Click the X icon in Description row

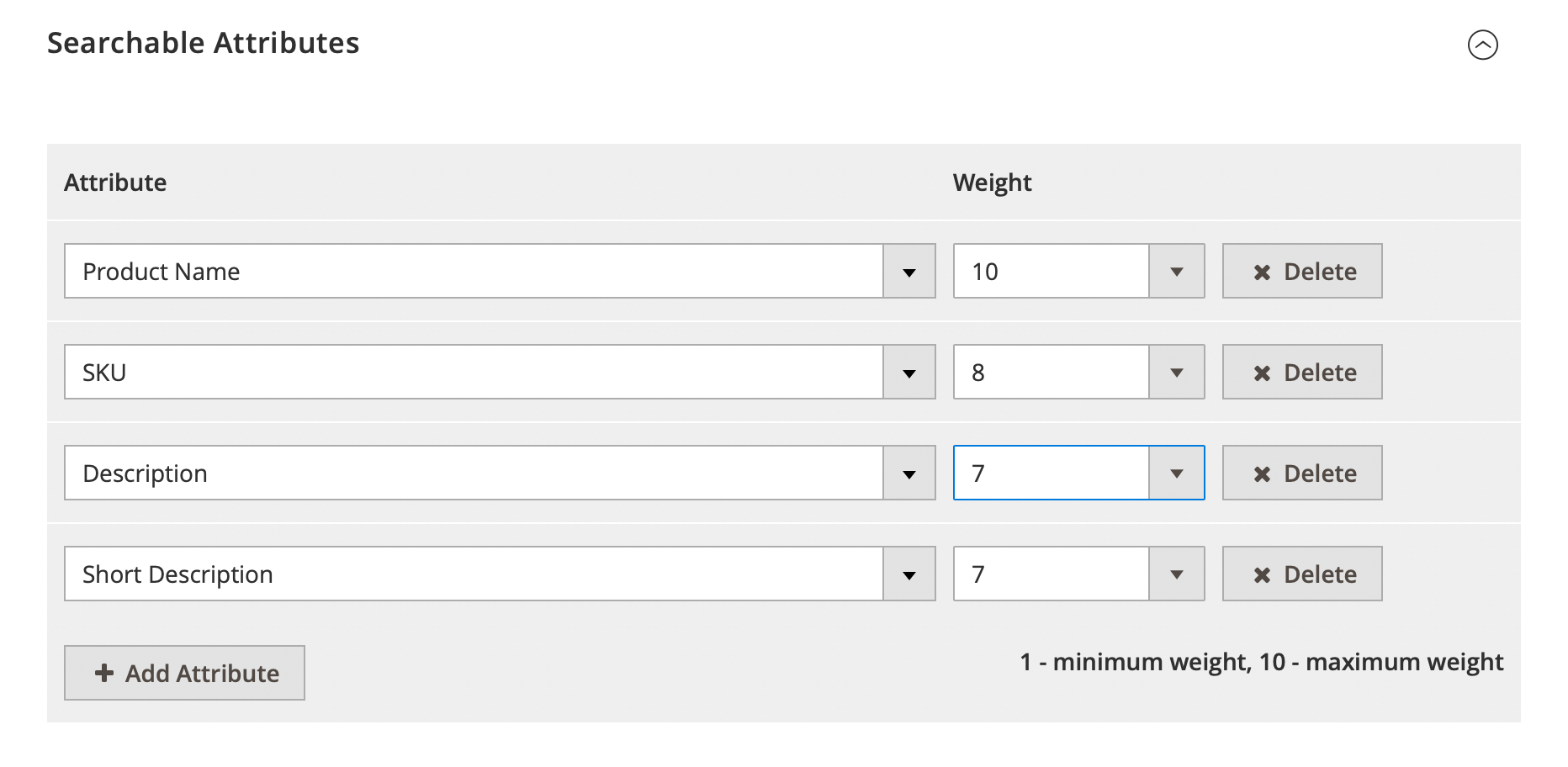point(1262,474)
